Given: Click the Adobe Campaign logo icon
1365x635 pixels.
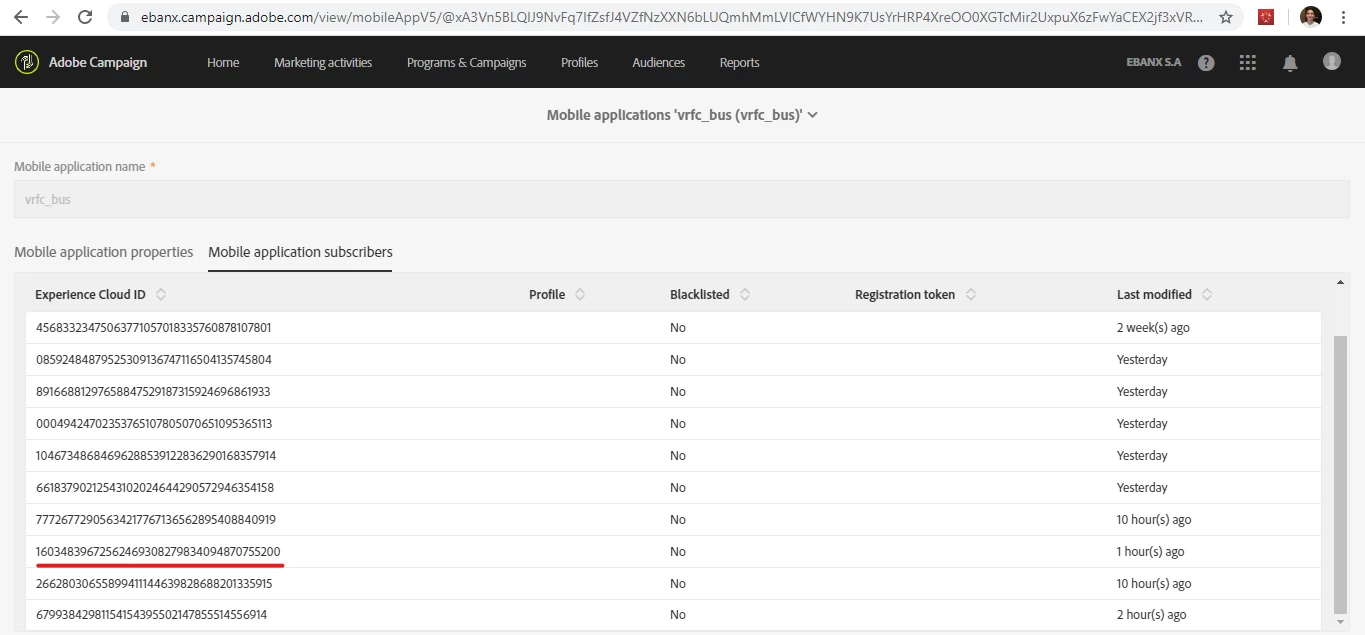Looking at the screenshot, I should point(26,62).
